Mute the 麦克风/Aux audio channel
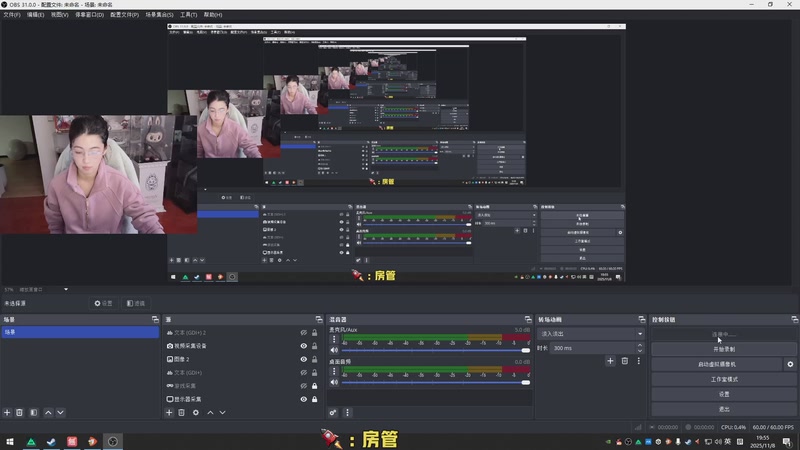800x450 pixels. coord(334,350)
